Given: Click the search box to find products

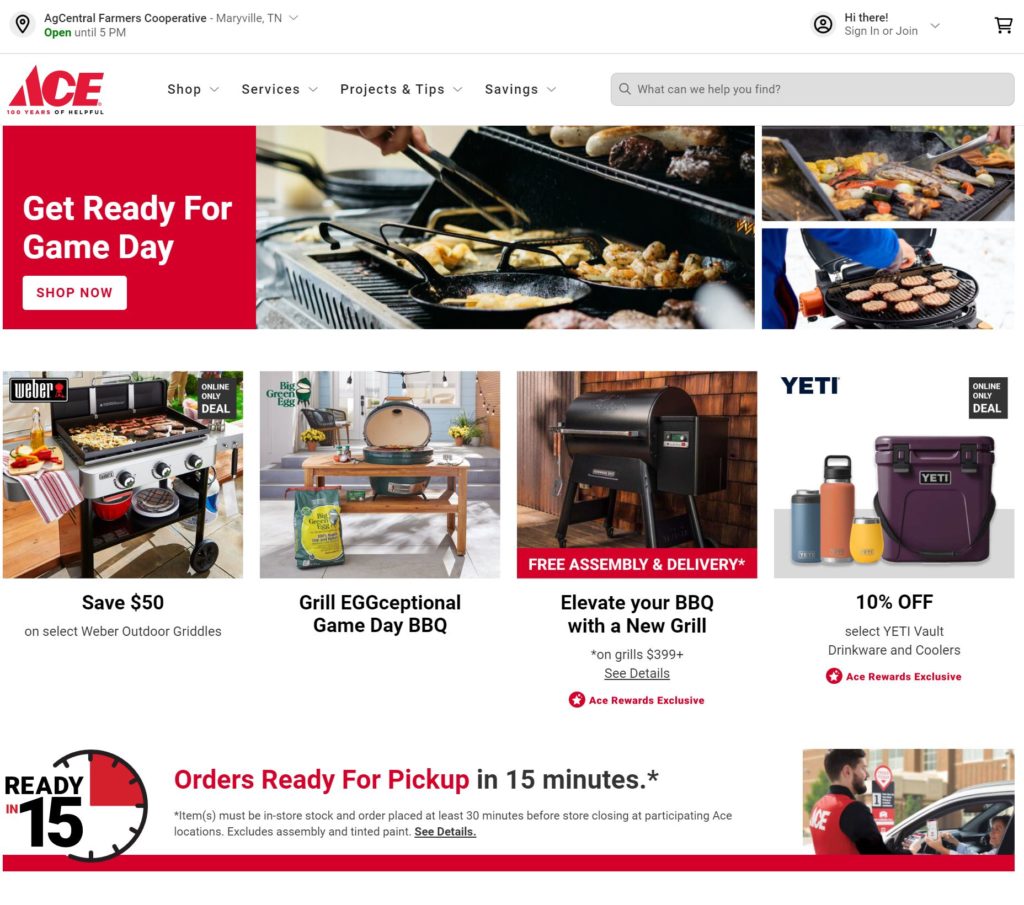Looking at the screenshot, I should click(812, 89).
